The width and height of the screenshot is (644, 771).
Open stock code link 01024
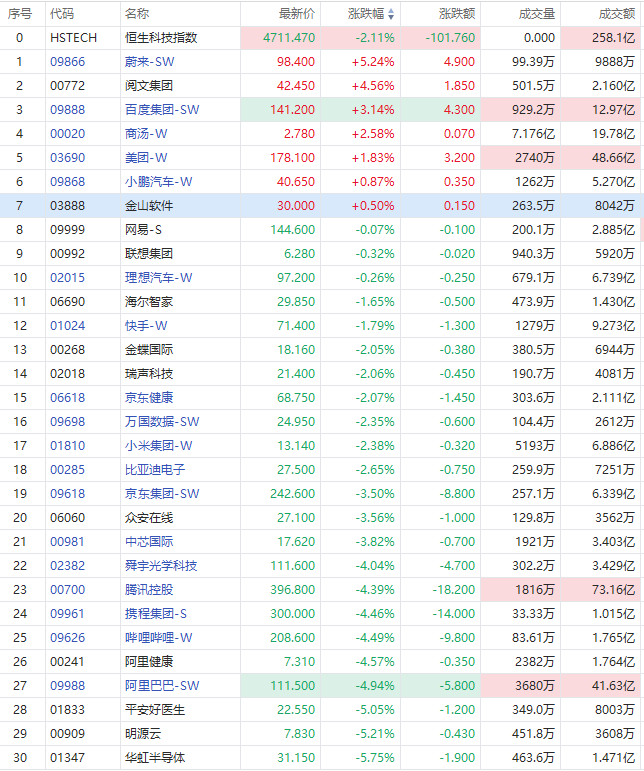coord(67,326)
